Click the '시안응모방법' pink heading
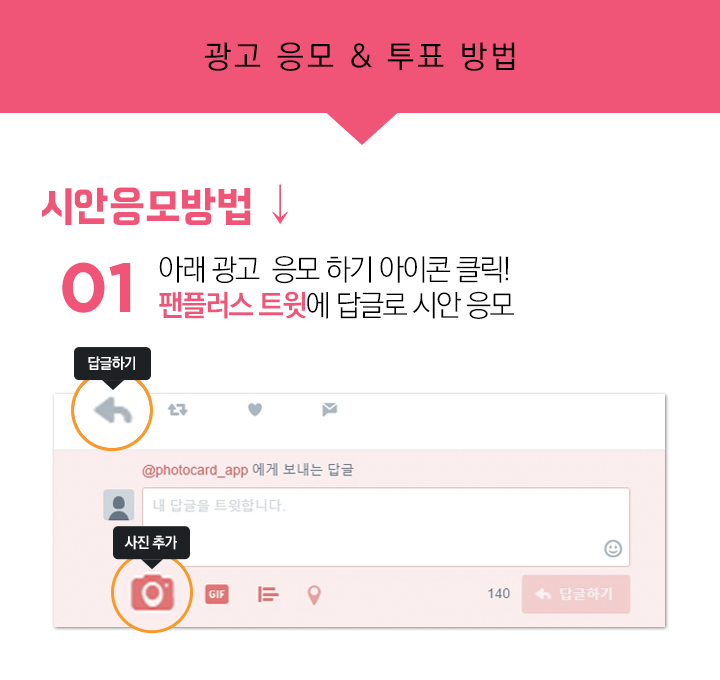This screenshot has width=720, height=680. pyautogui.click(x=146, y=206)
